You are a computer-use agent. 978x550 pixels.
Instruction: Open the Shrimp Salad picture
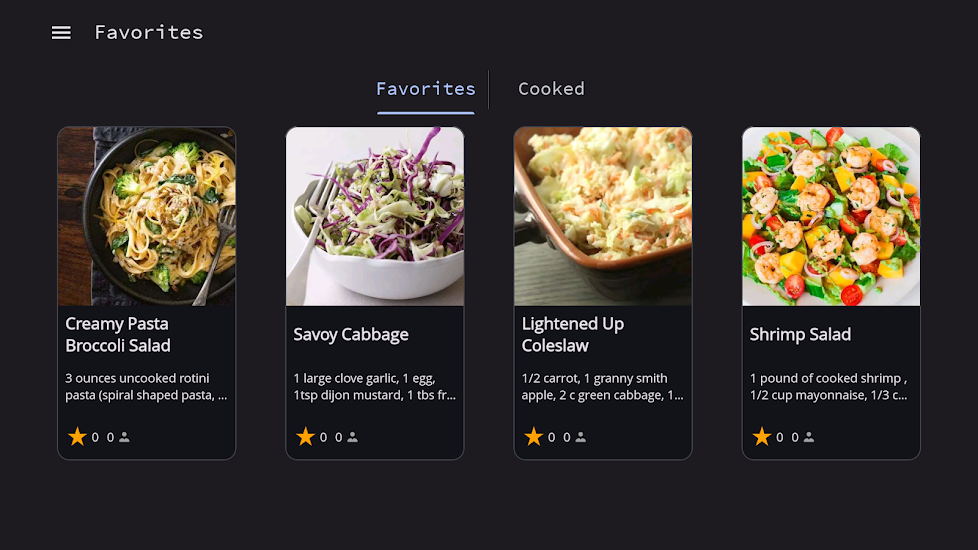click(831, 216)
